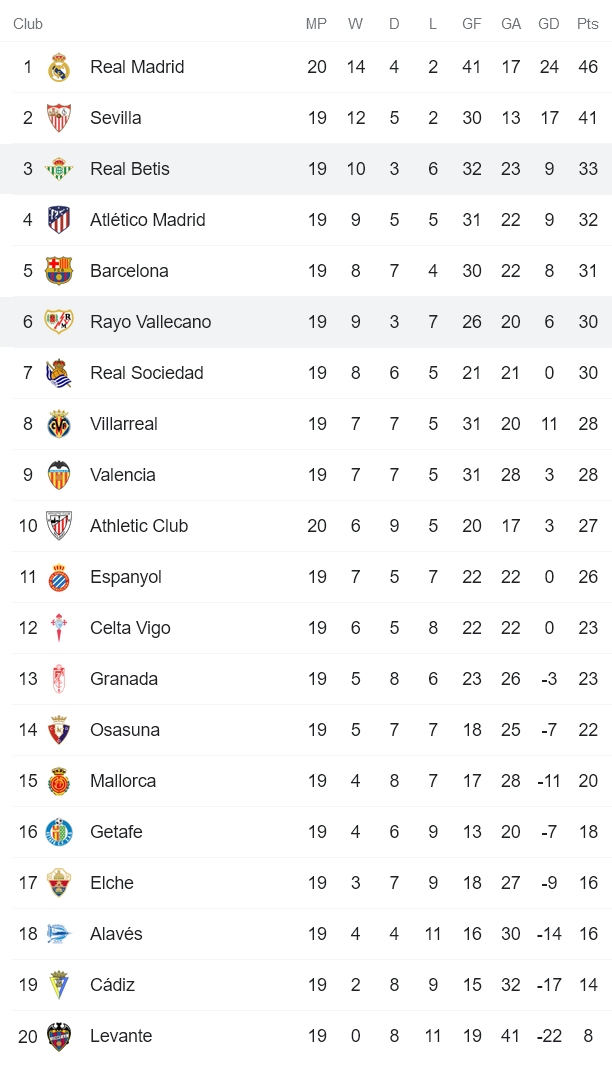The width and height of the screenshot is (612, 1070).
Task: Click the Levante club crest
Action: (x=59, y=1036)
